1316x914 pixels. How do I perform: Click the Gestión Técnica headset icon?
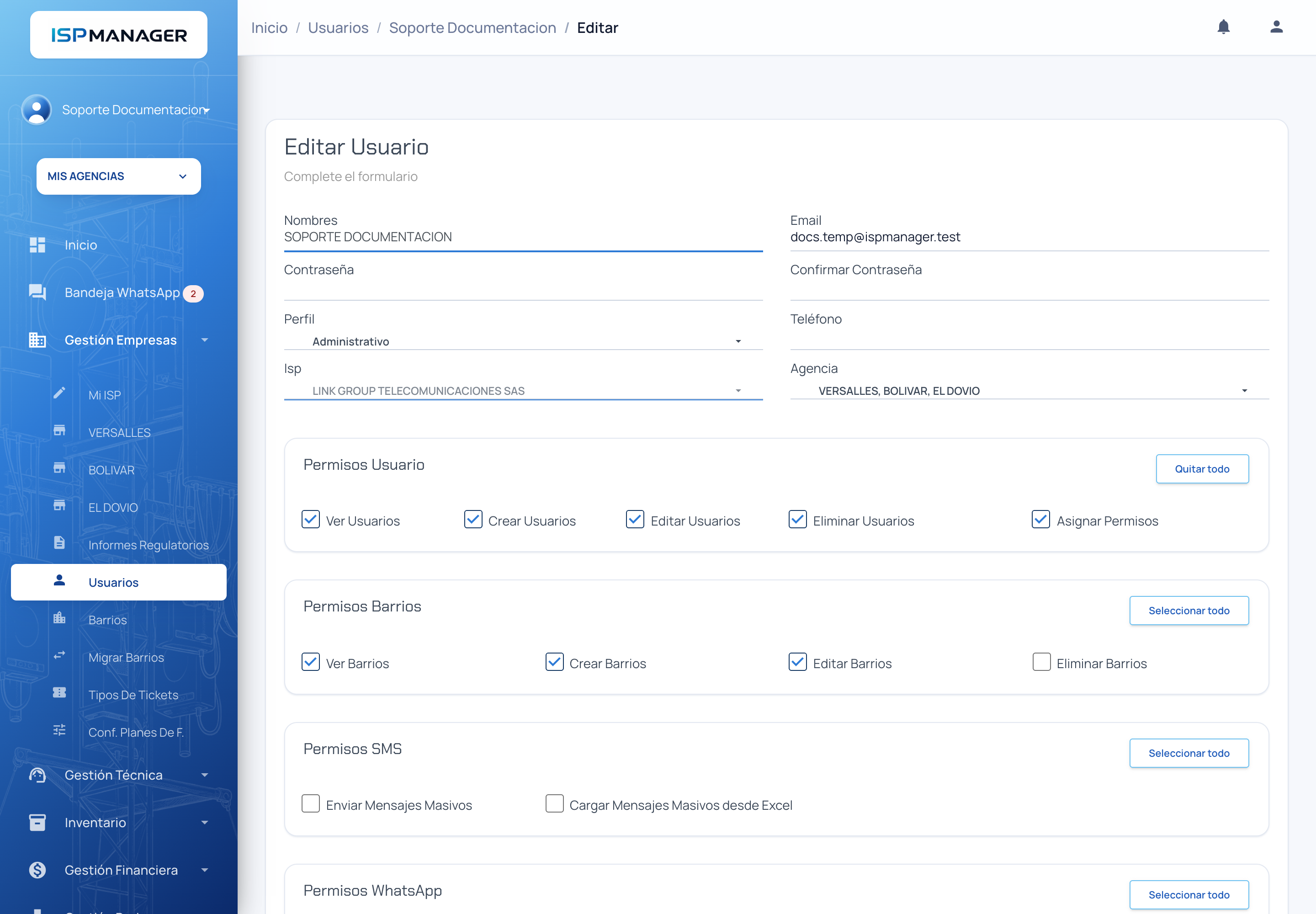pos(37,775)
